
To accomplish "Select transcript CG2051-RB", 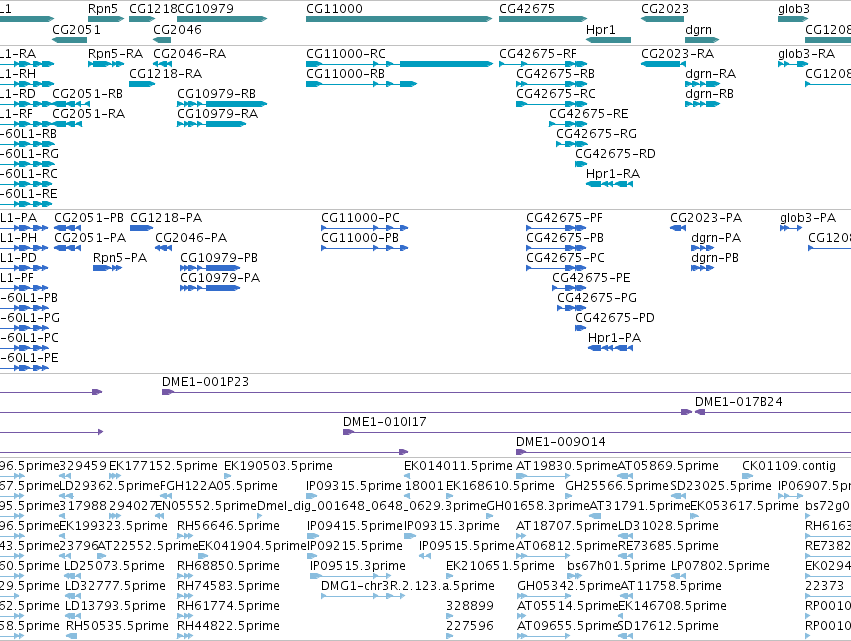I will coord(87,94).
